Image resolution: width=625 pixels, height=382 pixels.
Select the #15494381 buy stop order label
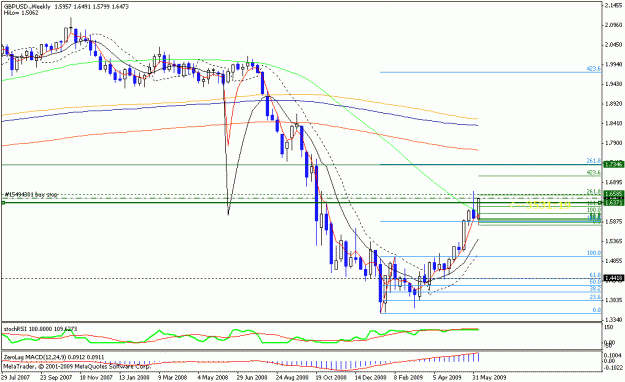pyautogui.click(x=31, y=195)
